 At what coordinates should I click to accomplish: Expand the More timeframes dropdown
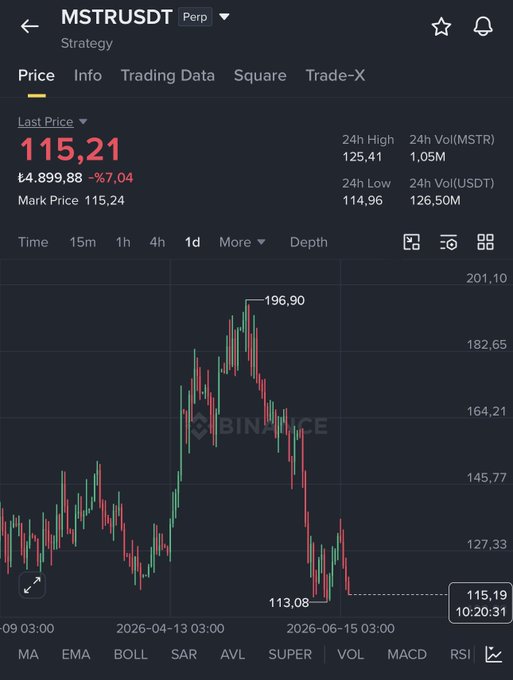[x=242, y=242]
